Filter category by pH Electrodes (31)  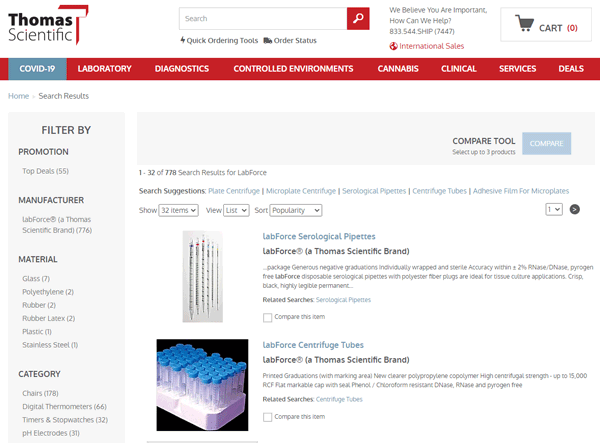(x=51, y=433)
